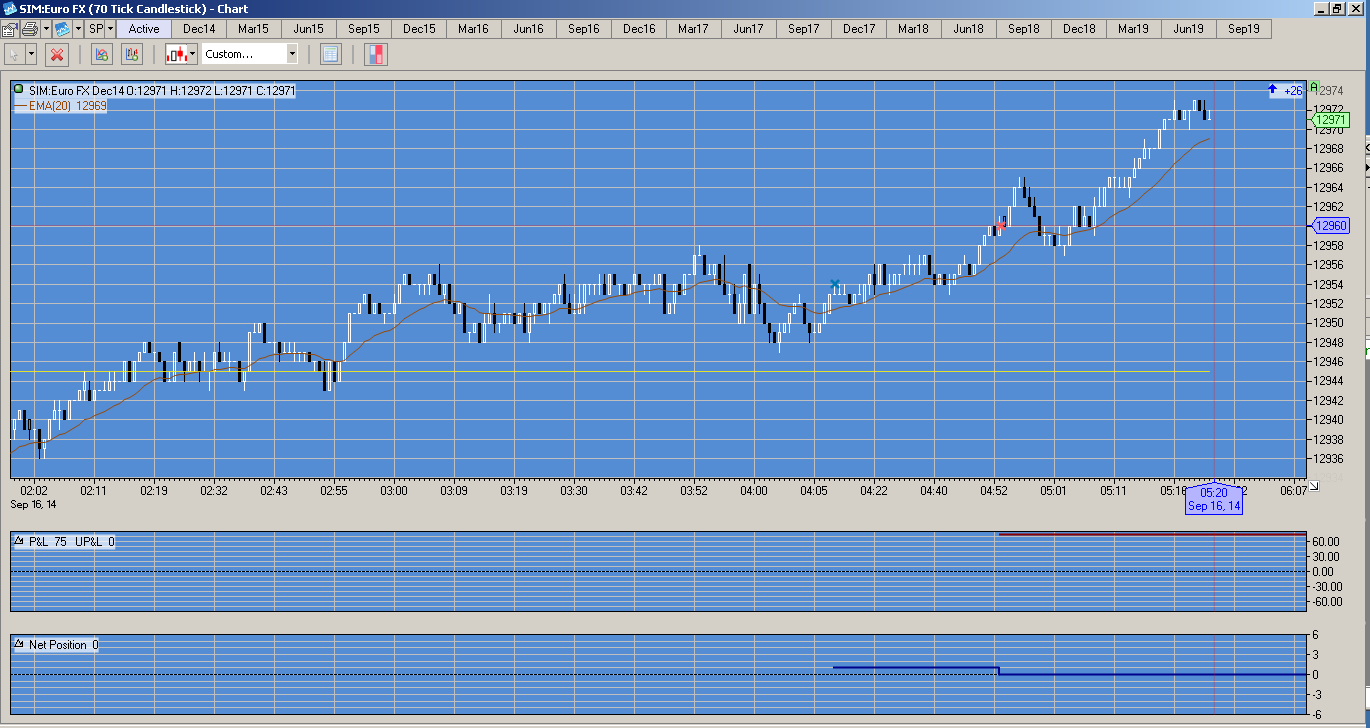Open the dropdown arrow beside the chart template icon
Image resolution: width=1370 pixels, height=728 pixels.
[x=78, y=28]
